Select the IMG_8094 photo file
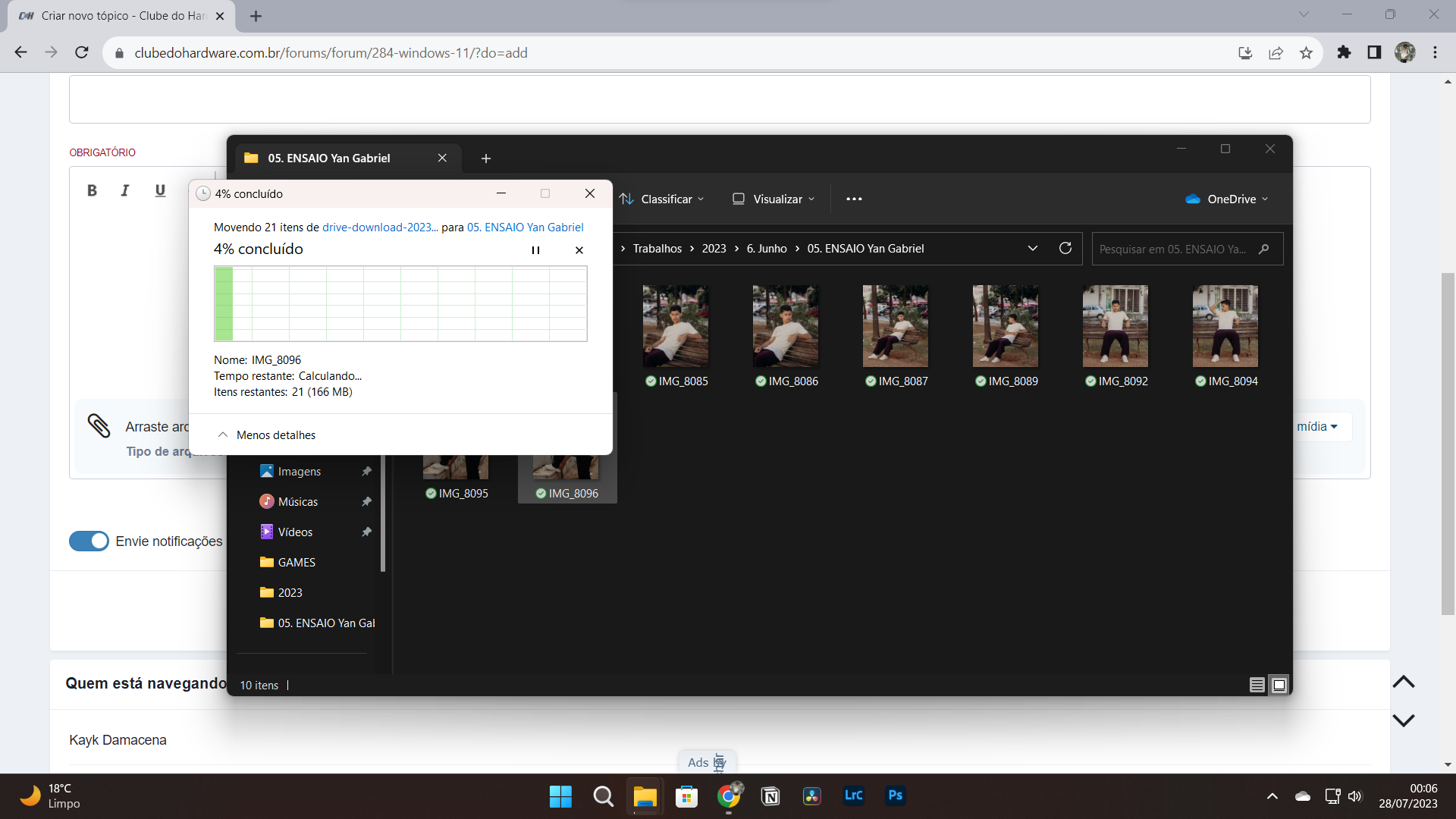 point(1225,336)
